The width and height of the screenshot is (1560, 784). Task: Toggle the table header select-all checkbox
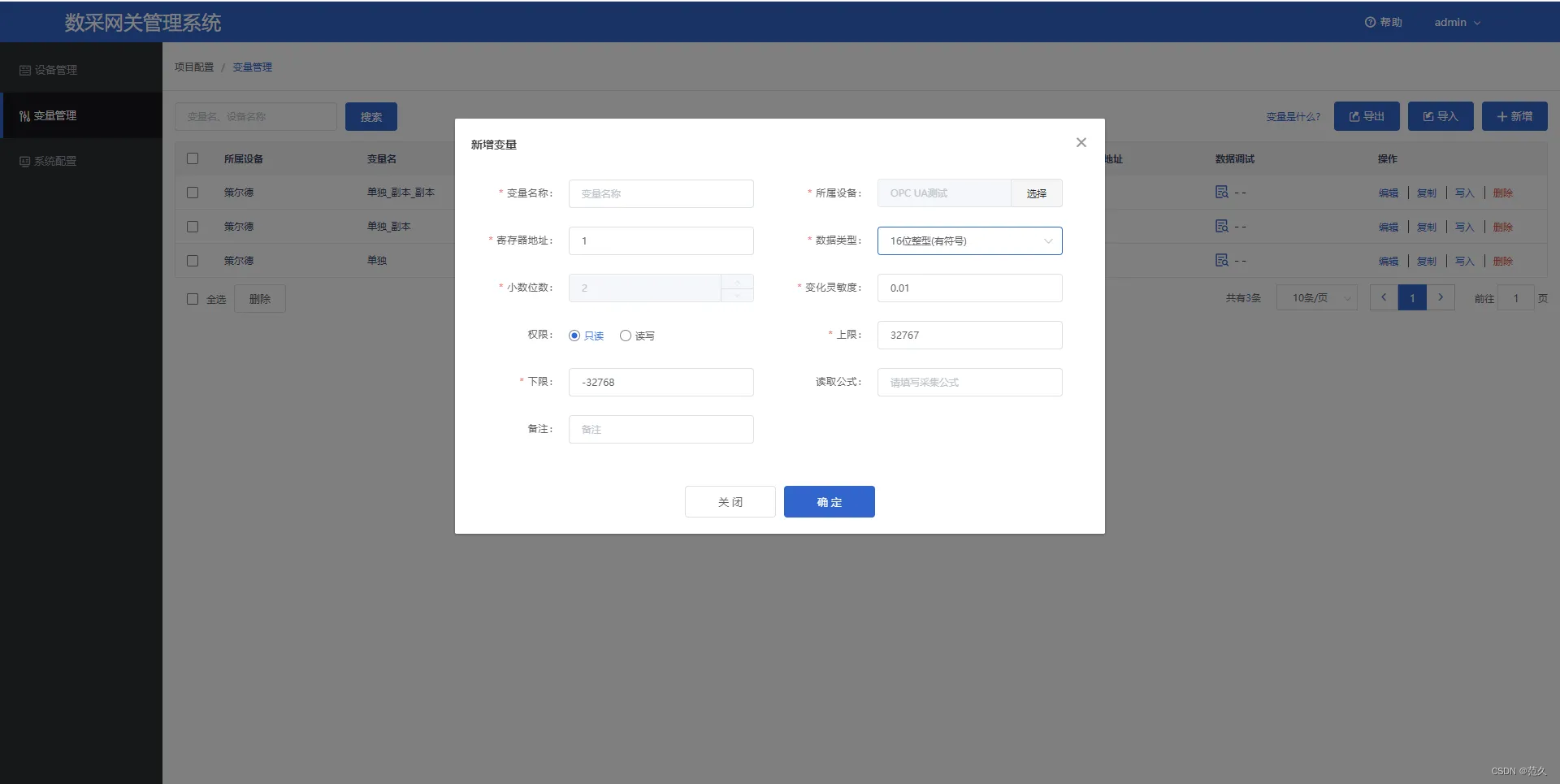pos(193,158)
